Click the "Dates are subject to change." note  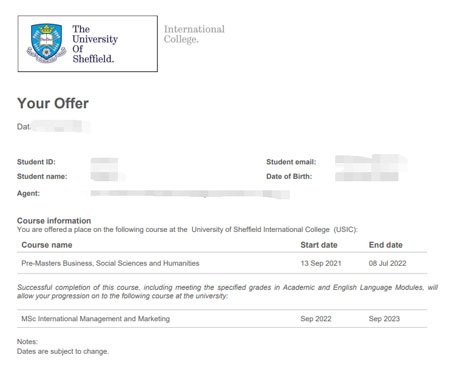63,351
